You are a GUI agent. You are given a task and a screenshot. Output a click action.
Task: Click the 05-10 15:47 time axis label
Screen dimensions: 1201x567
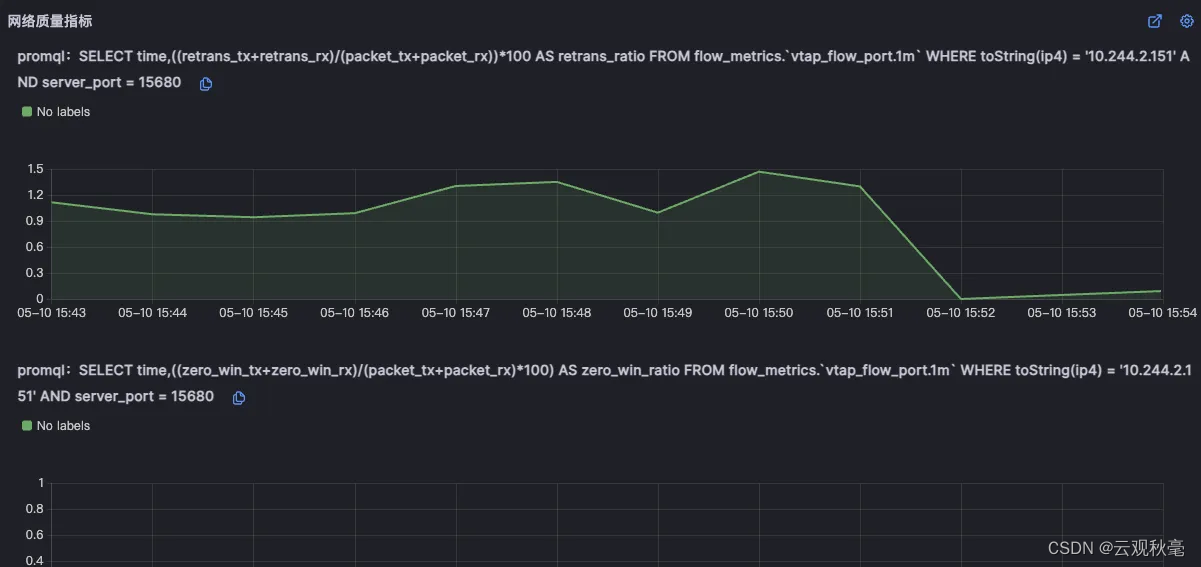456,313
